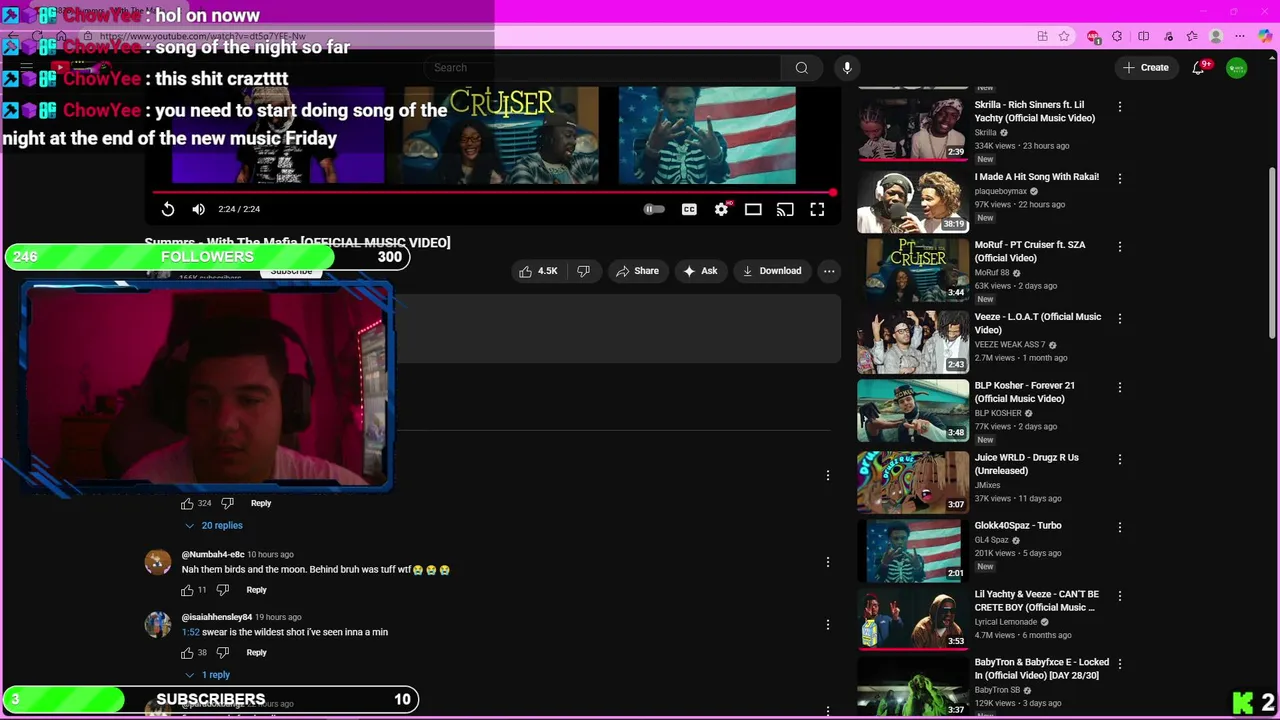Open BLP Kosher - Forever 21 title

point(1025,392)
